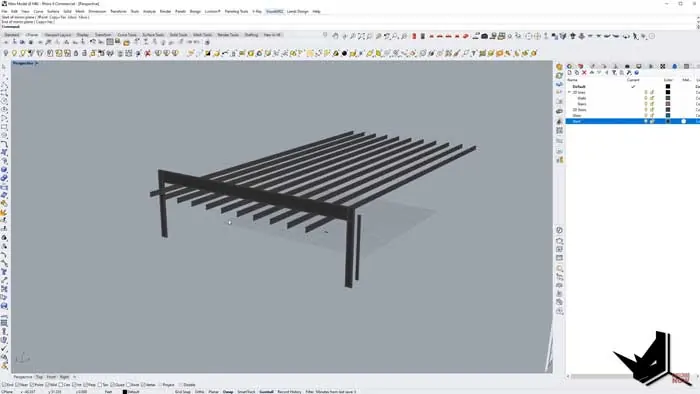Toggle Perp object snap checkbox
Screen dimensions: 700x394
pos(86,385)
